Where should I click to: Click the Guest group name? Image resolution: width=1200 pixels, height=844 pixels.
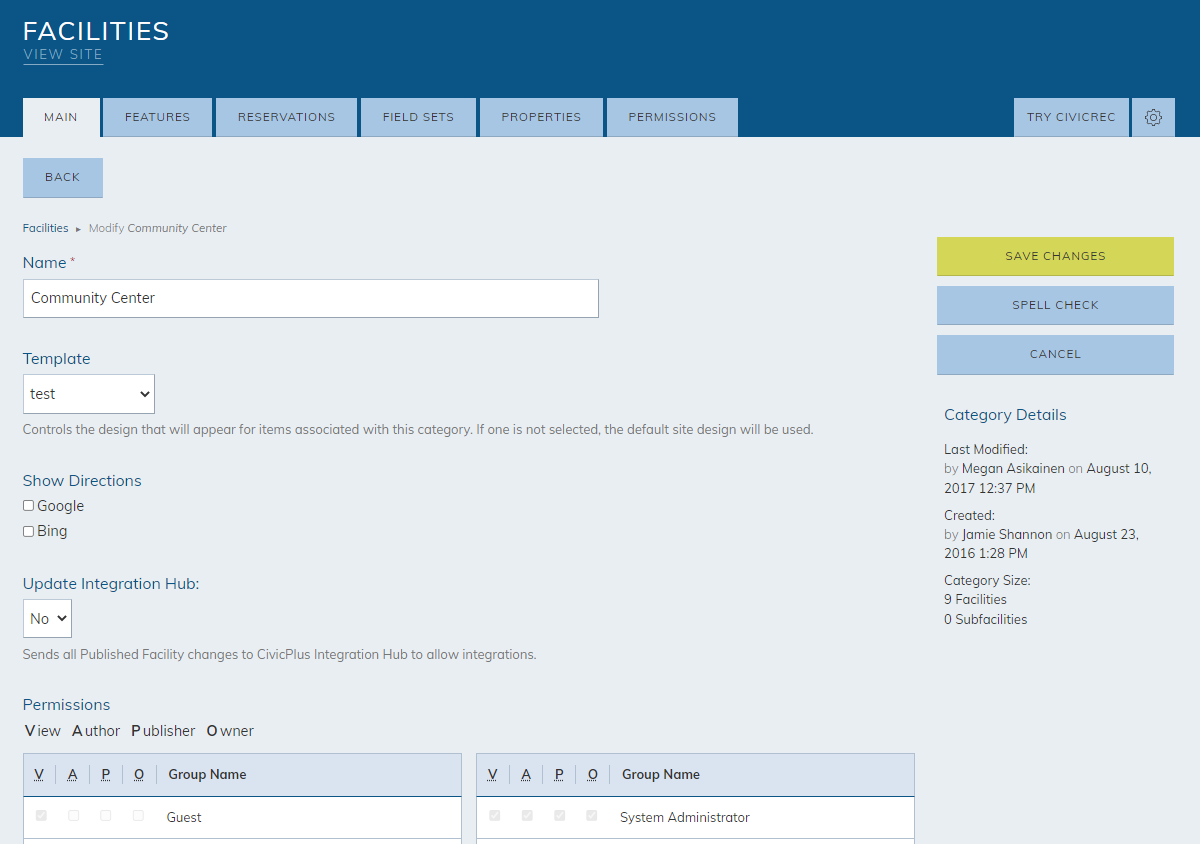tap(184, 817)
